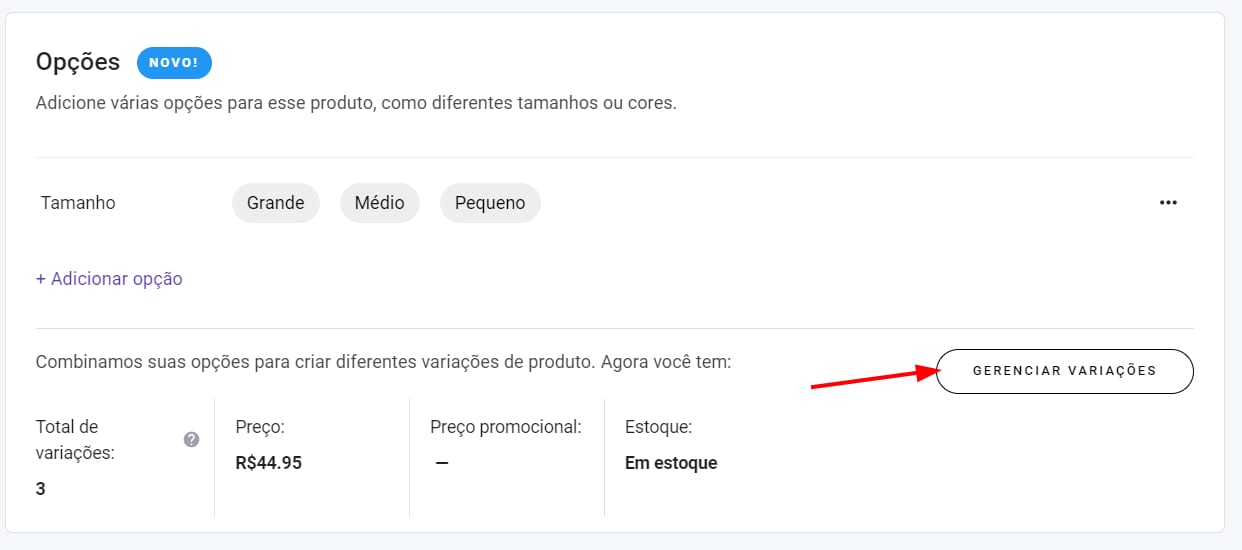
Task: Select the Grande size chip
Action: click(275, 203)
